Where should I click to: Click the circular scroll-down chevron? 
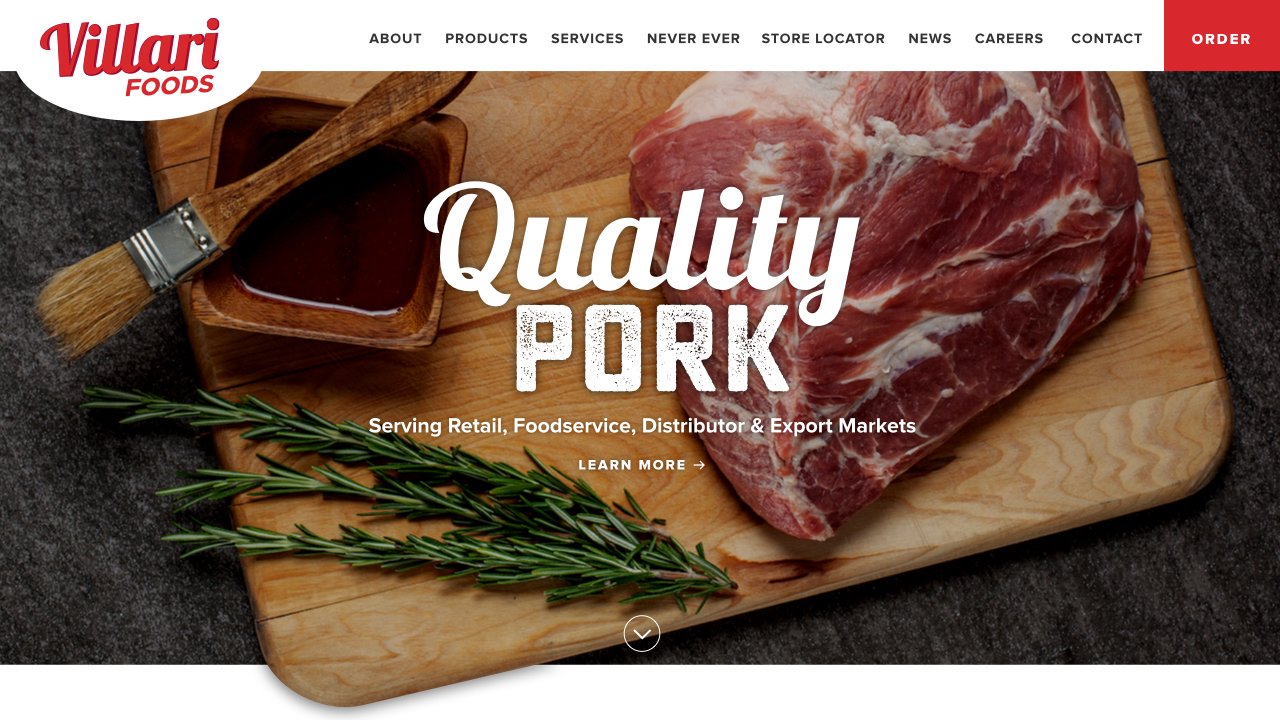click(x=642, y=634)
